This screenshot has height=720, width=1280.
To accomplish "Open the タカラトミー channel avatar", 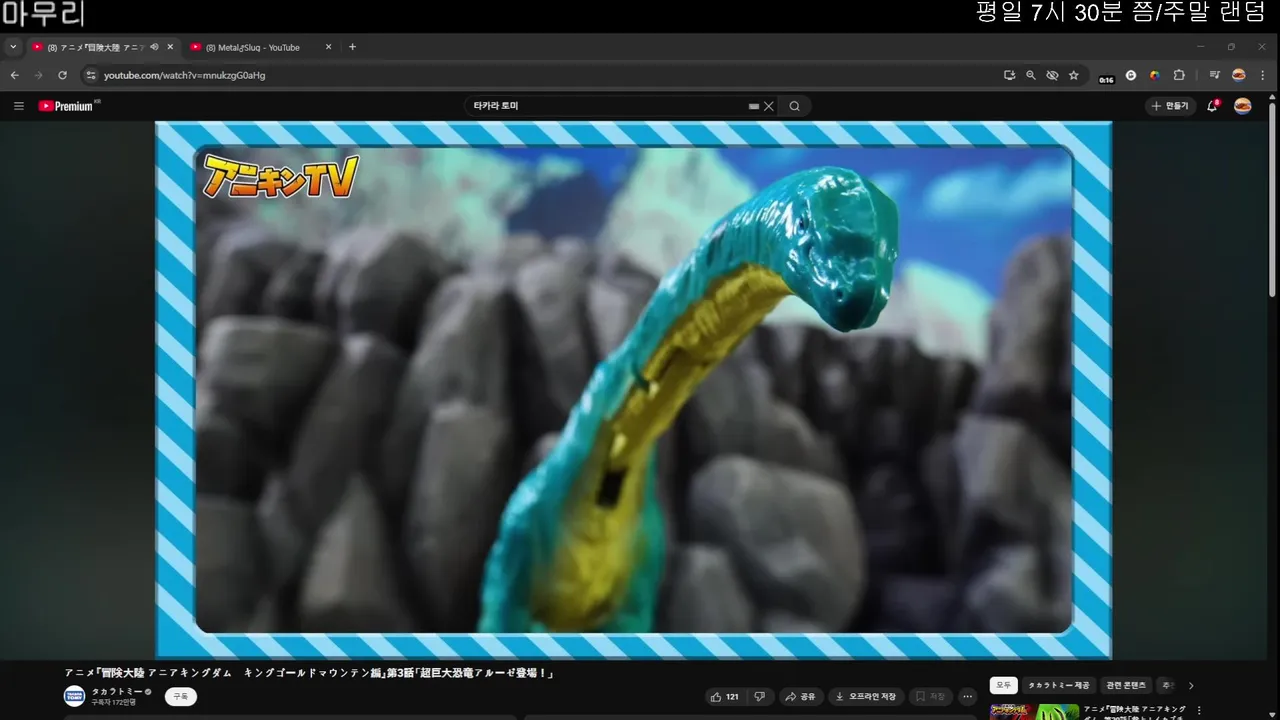I will pyautogui.click(x=74, y=696).
